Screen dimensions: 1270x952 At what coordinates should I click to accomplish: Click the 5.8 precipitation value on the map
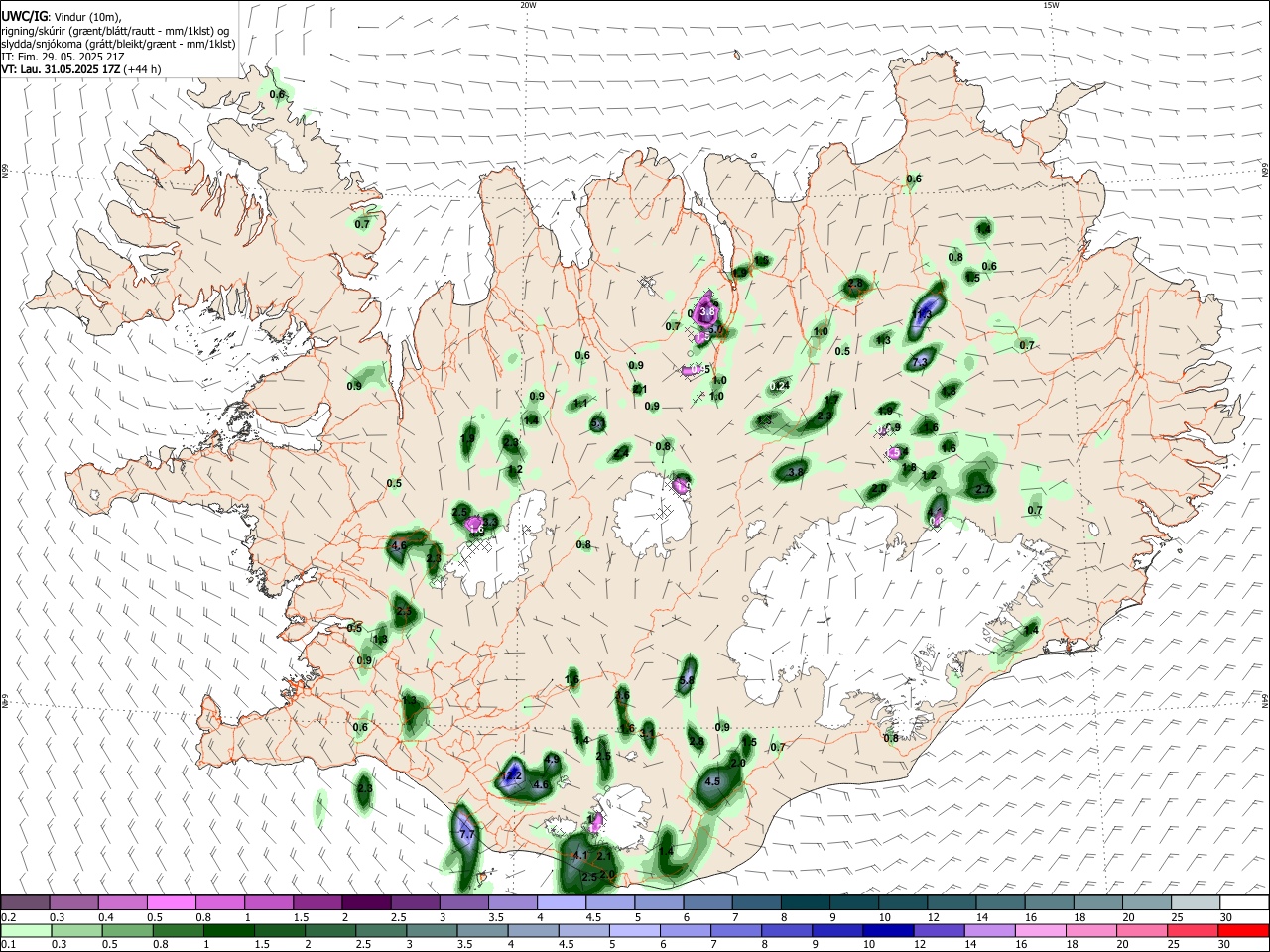click(x=687, y=680)
